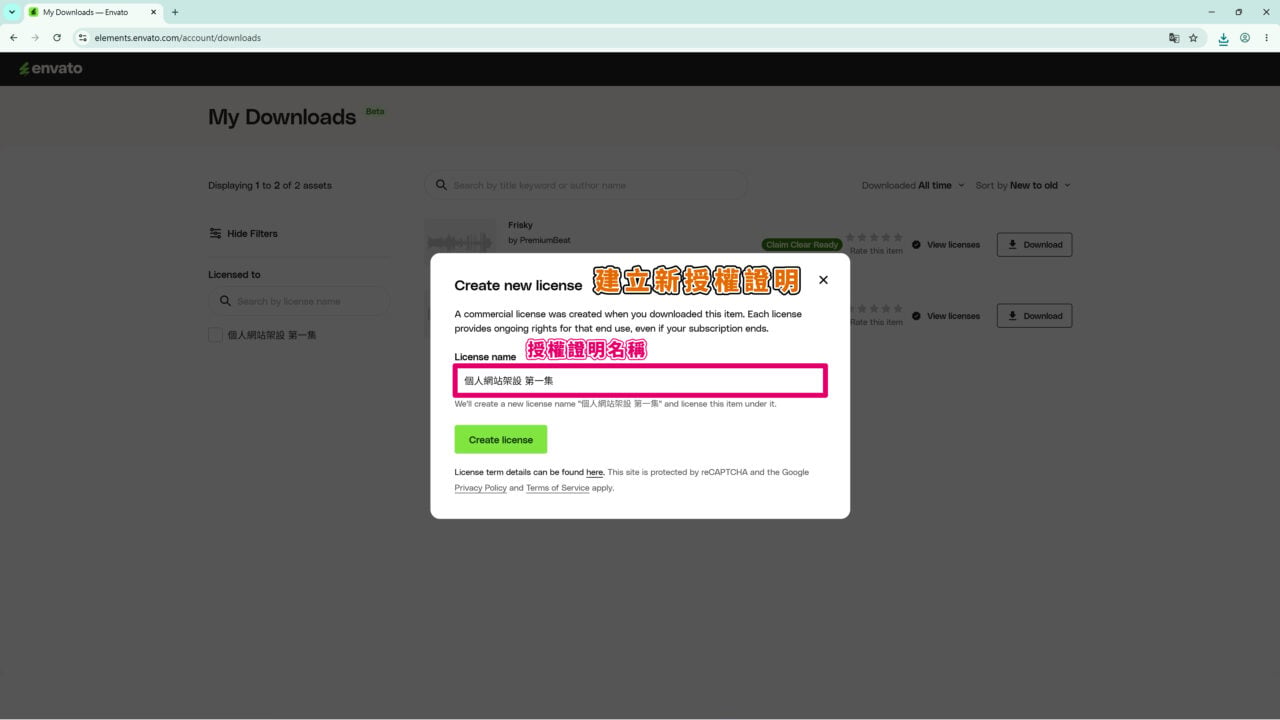Open the browser translate page icon
The height and width of the screenshot is (720, 1280).
[1174, 38]
